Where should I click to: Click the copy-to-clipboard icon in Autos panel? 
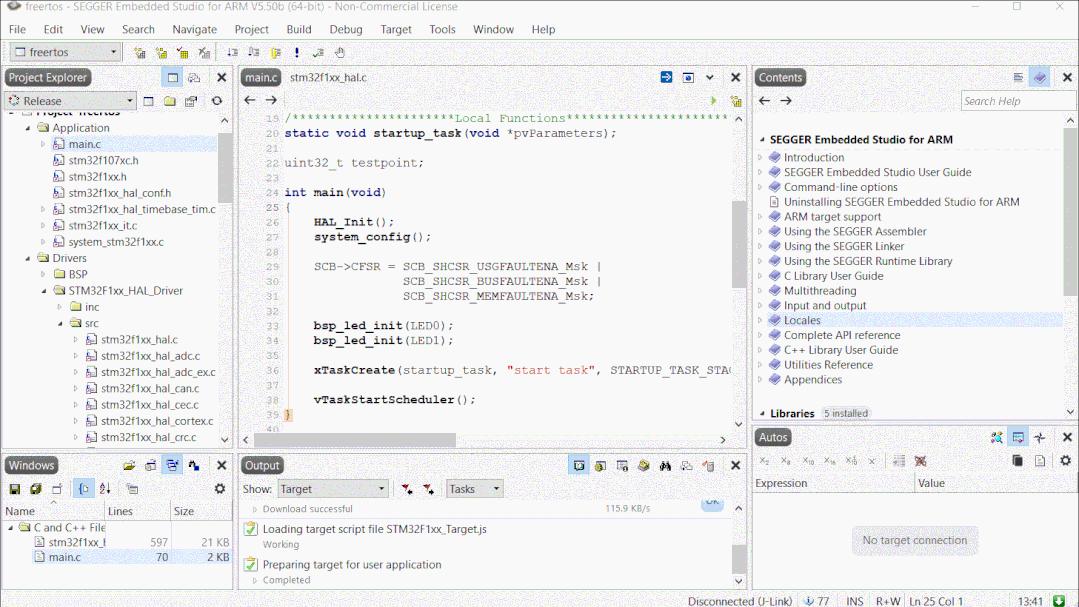point(1018,460)
